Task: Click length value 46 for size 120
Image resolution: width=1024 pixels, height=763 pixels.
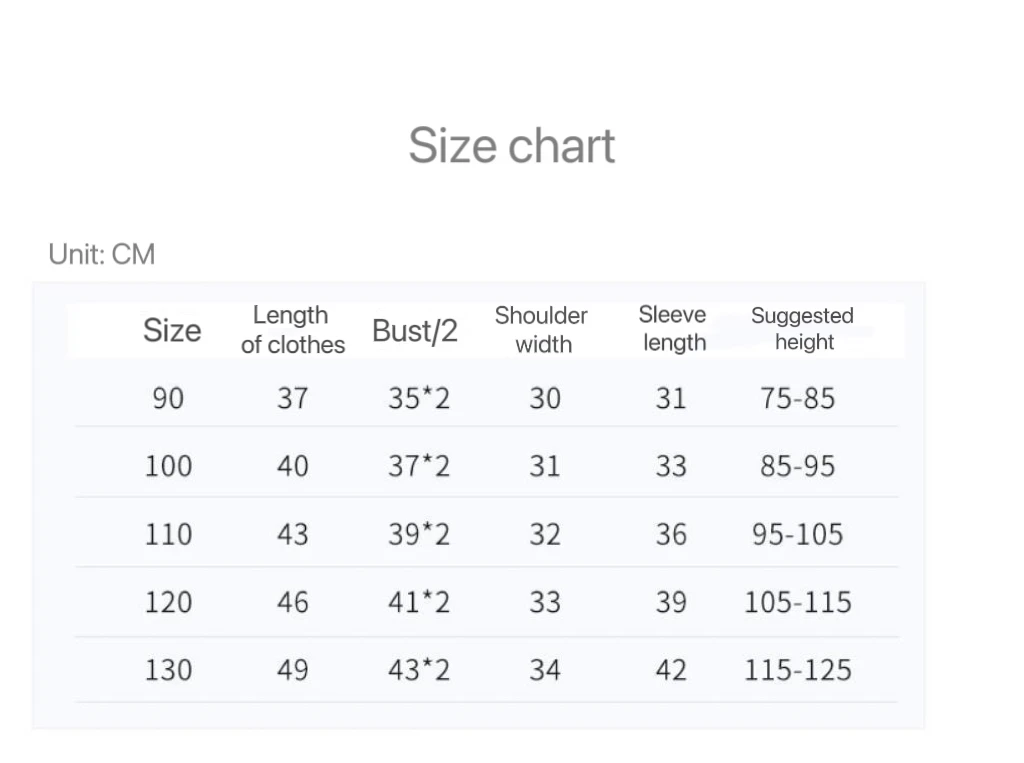Action: pyautogui.click(x=292, y=602)
